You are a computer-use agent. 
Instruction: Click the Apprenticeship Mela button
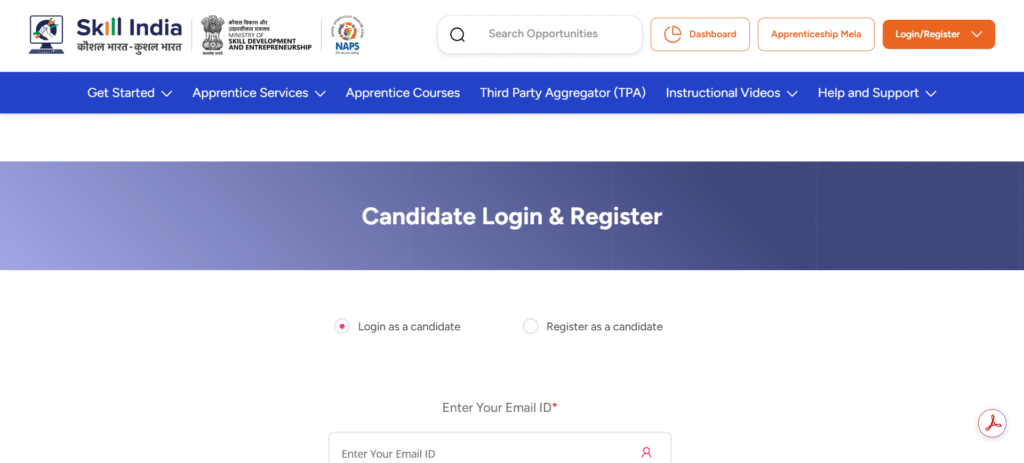click(x=815, y=34)
